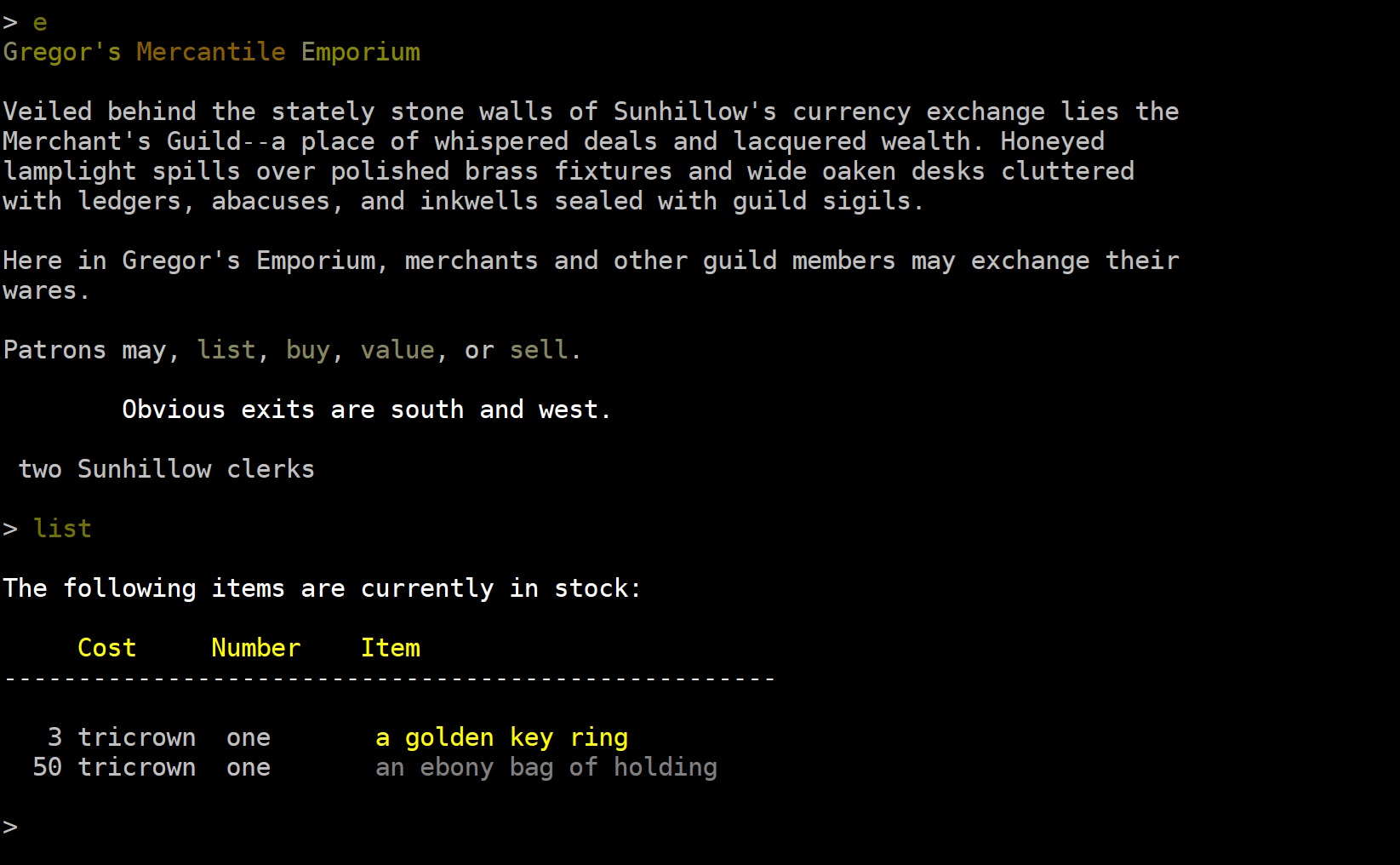Select 'a golden key ring' item

coord(501,737)
